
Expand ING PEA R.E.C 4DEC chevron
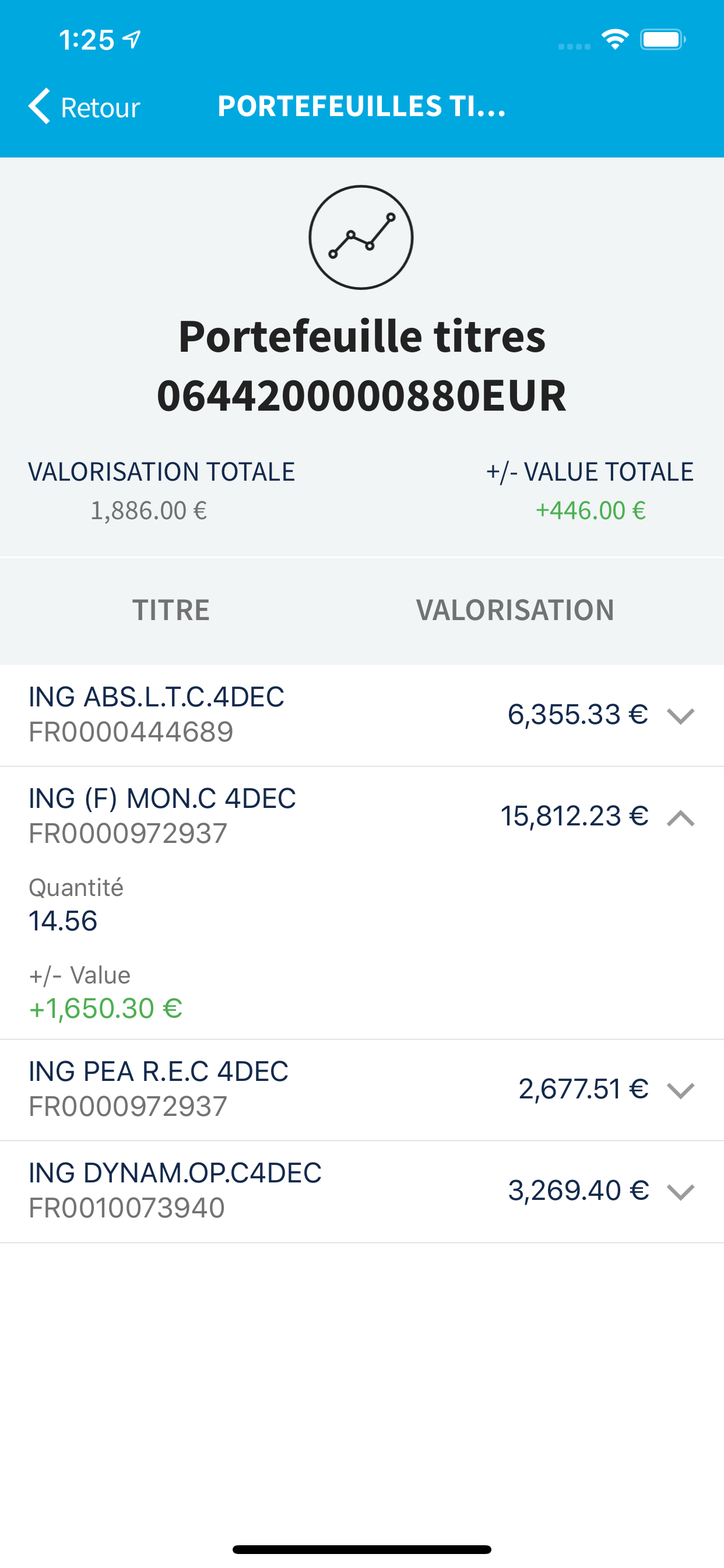pos(680,1090)
